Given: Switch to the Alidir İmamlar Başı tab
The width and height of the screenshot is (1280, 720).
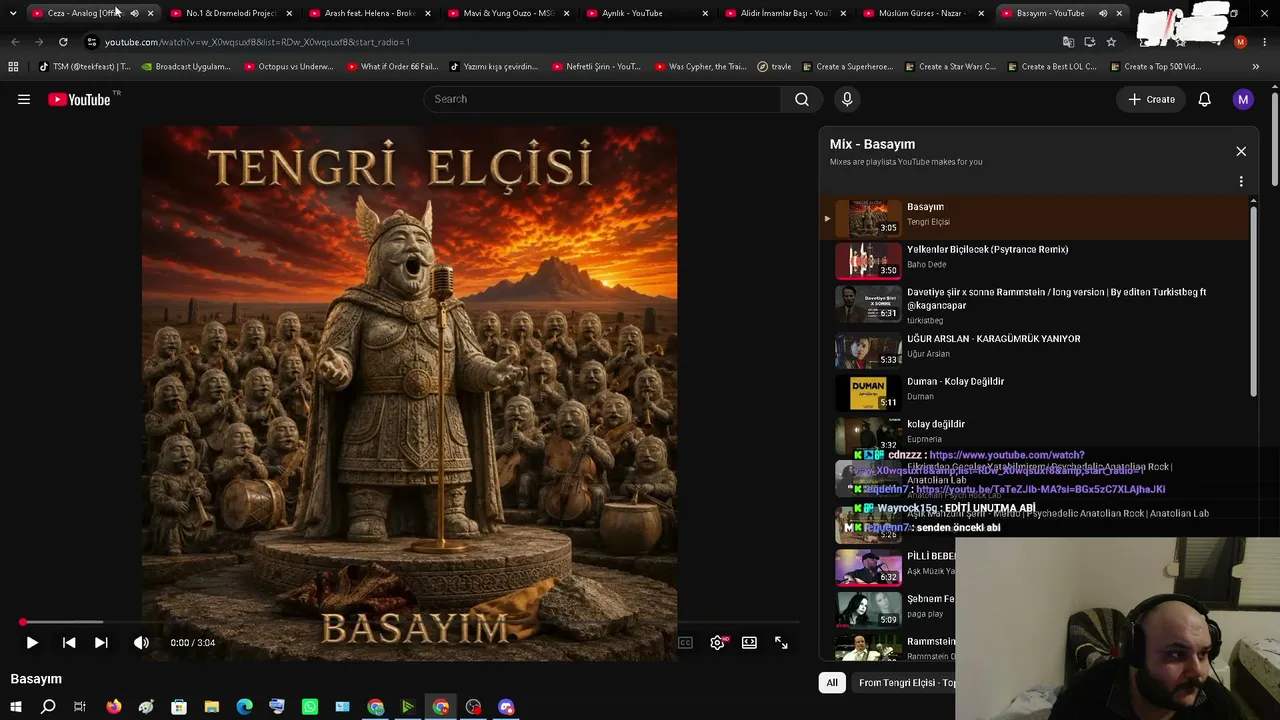Looking at the screenshot, I should point(786,13).
